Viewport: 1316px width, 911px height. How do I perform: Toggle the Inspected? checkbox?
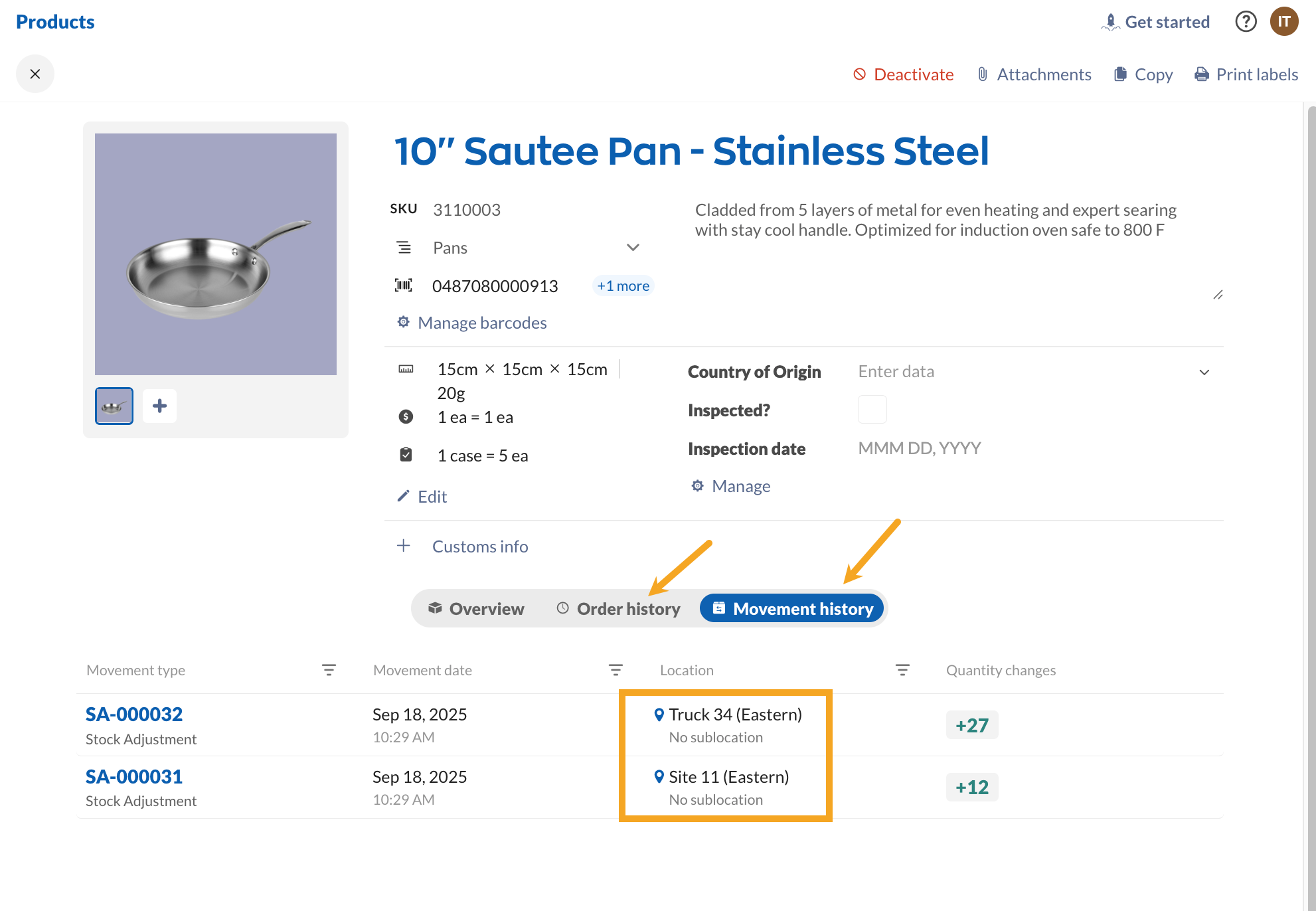tap(872, 410)
